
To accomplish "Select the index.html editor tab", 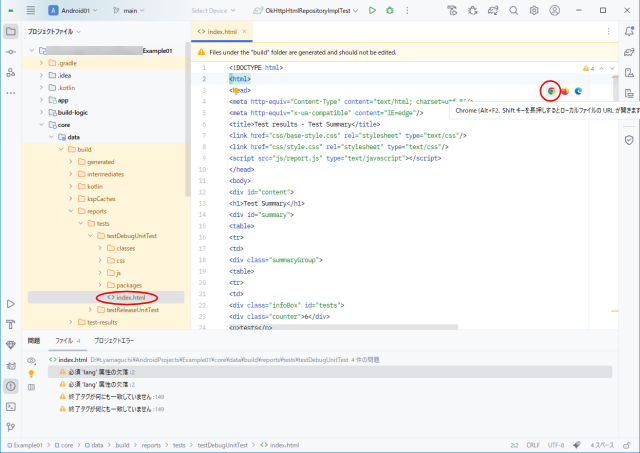I will tap(224, 32).
